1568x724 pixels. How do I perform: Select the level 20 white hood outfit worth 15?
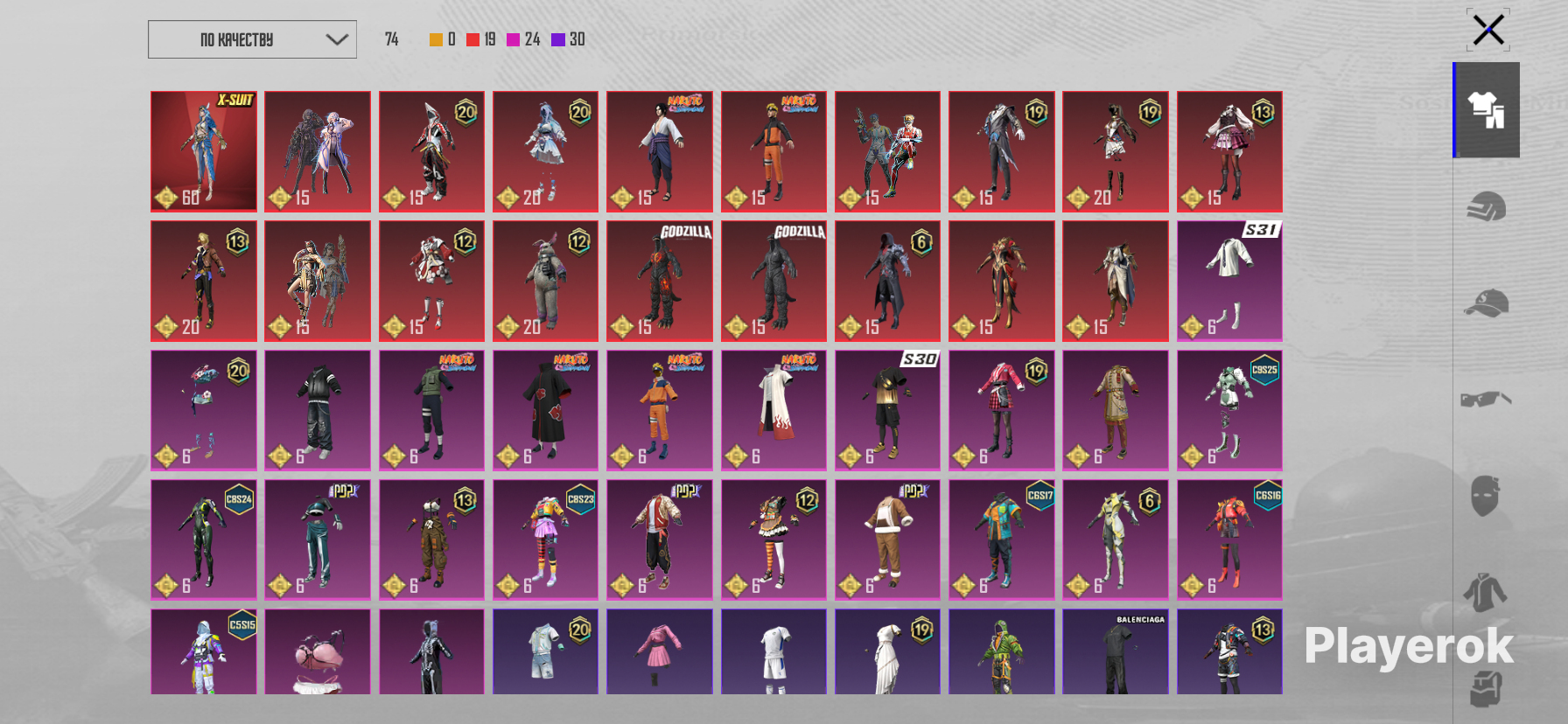click(431, 151)
